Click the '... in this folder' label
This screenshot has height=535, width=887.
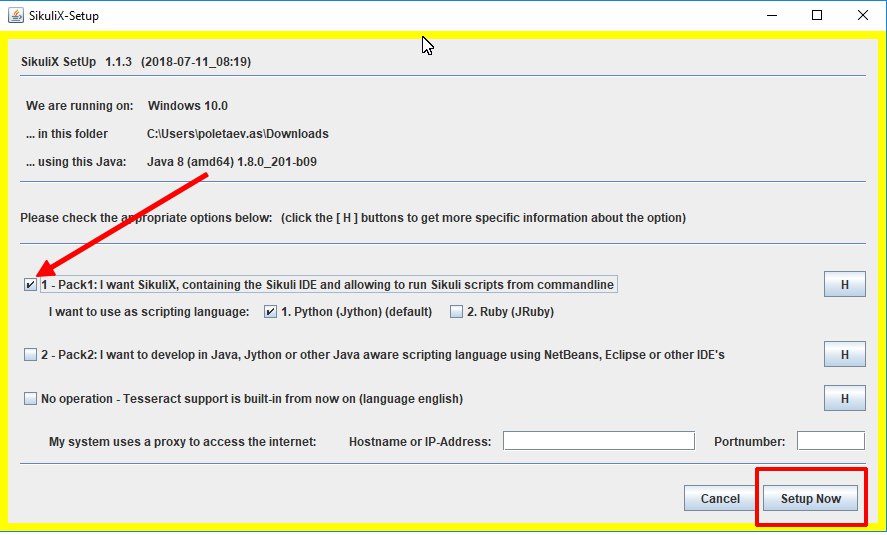point(67,134)
